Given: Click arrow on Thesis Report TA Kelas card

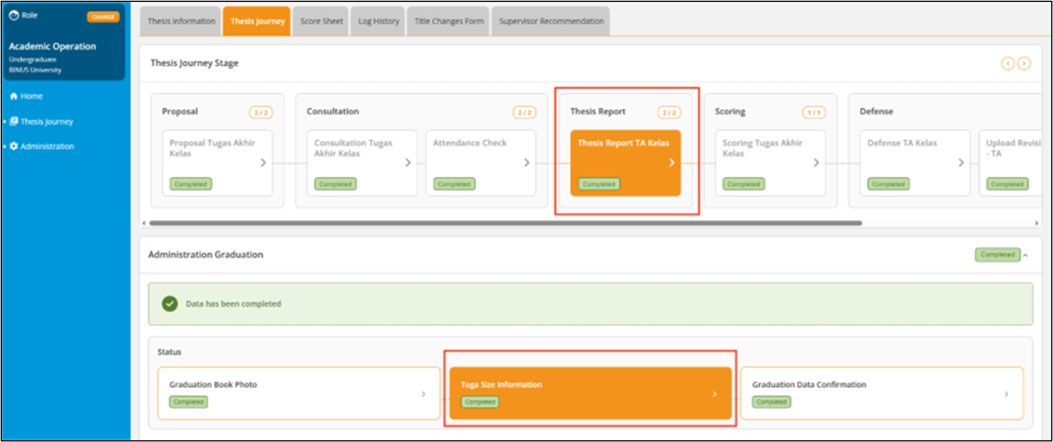Looking at the screenshot, I should coord(671,162).
